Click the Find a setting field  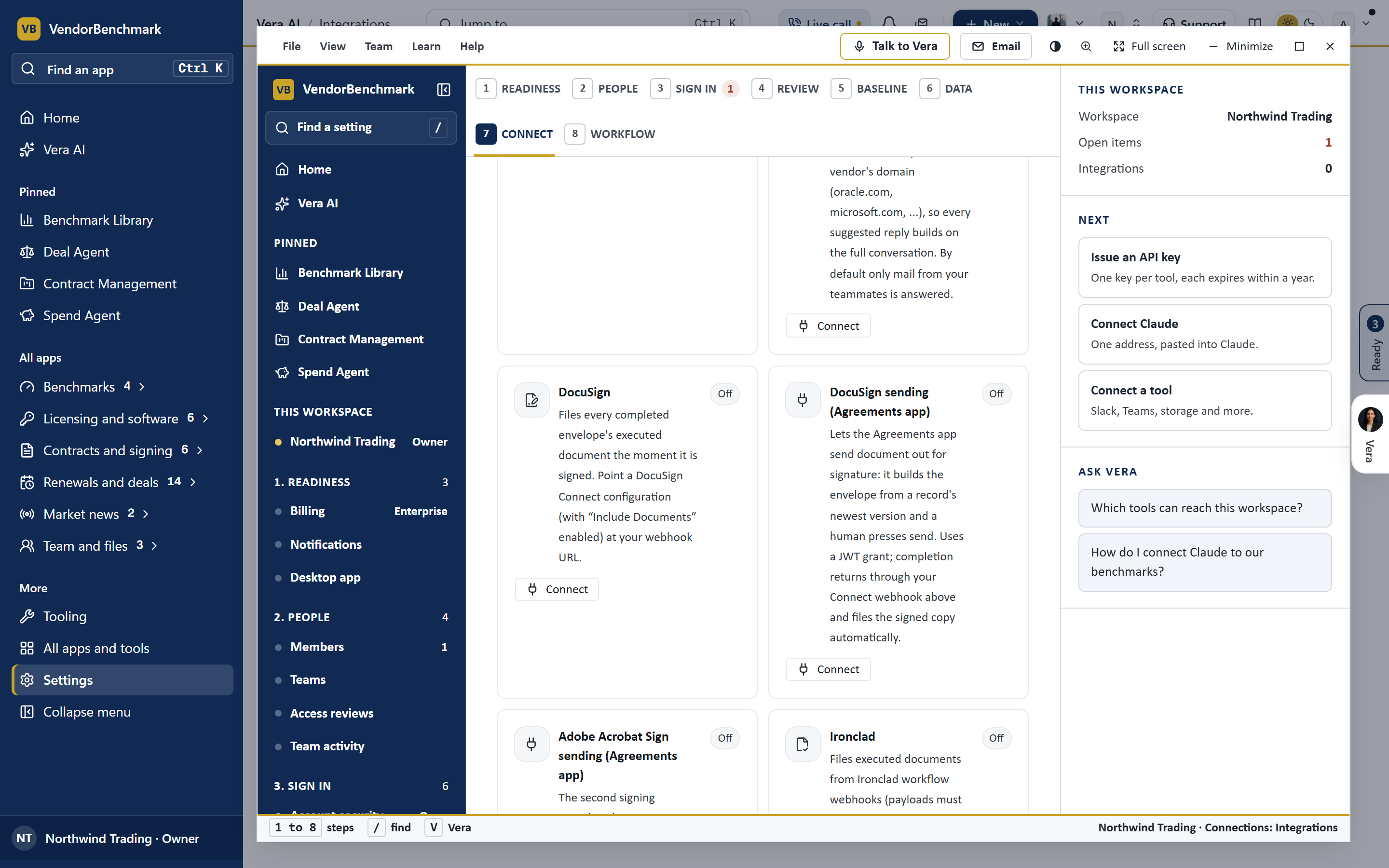[361, 127]
